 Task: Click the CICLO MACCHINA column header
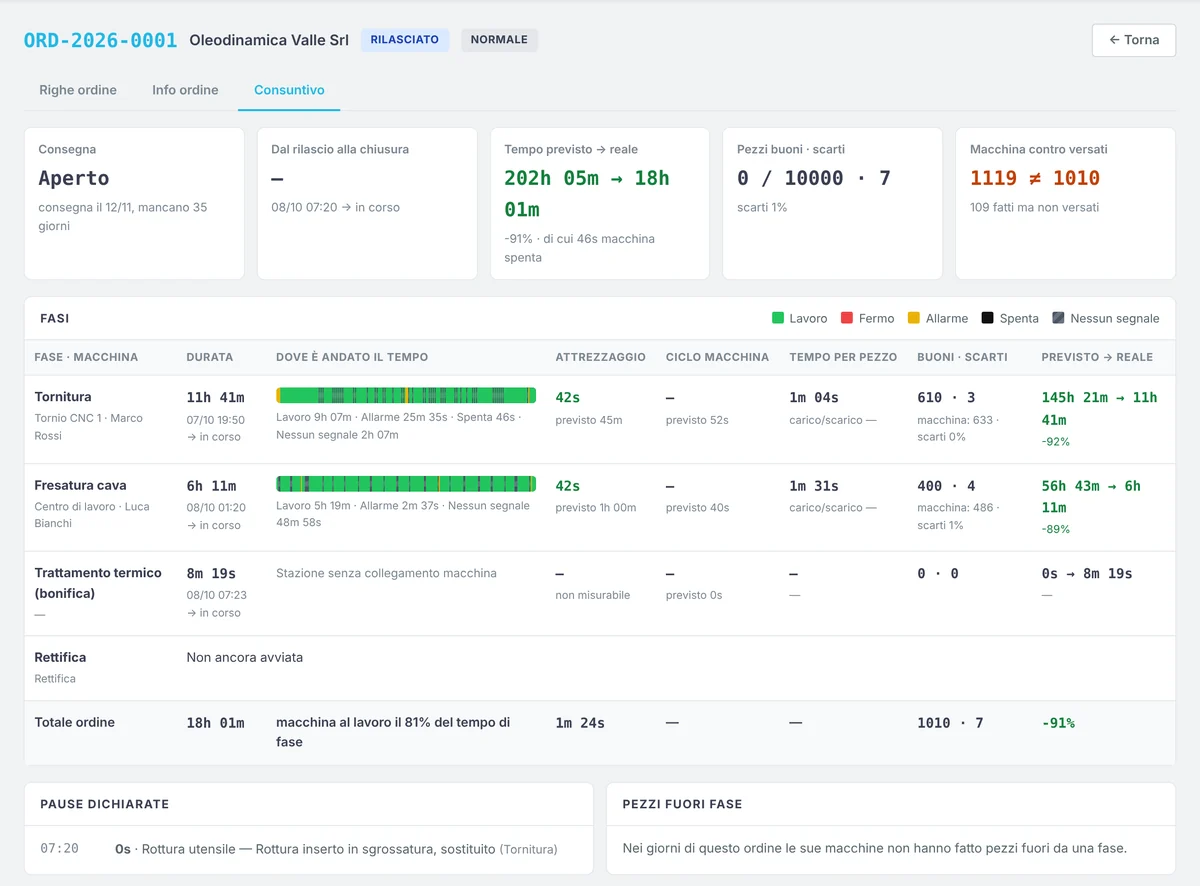(x=717, y=357)
